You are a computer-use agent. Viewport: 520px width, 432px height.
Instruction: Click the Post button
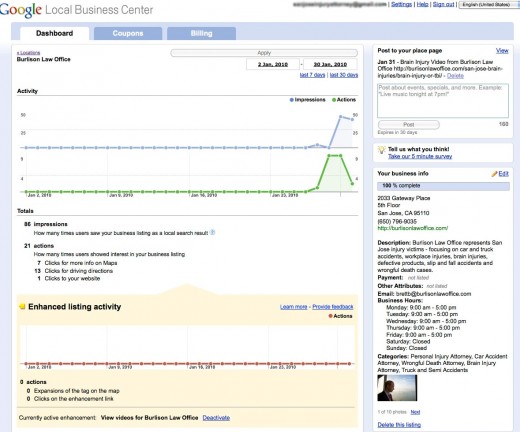point(409,125)
